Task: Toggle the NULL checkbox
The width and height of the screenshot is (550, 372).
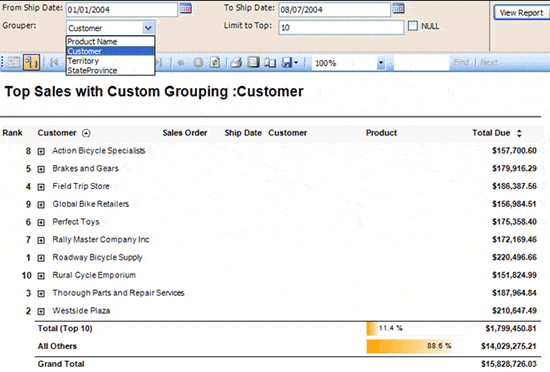Action: pyautogui.click(x=413, y=26)
